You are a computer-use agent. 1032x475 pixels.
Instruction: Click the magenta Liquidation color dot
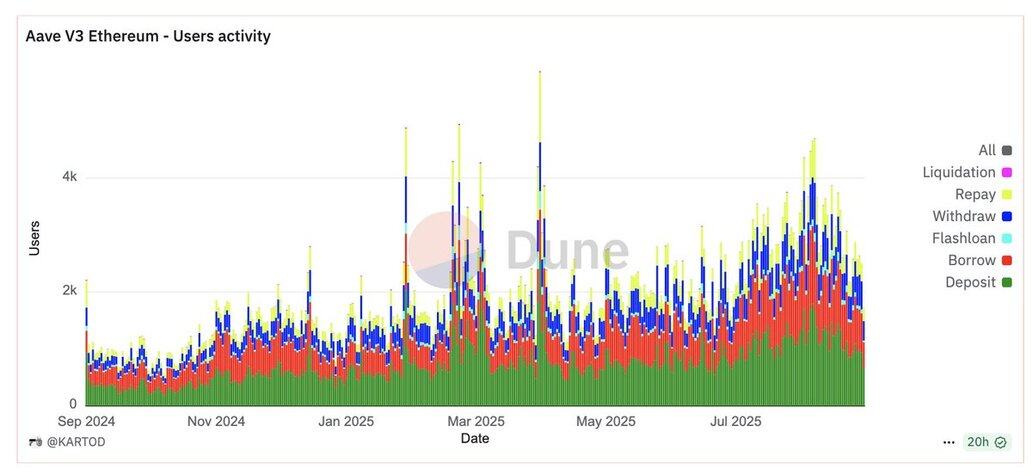click(x=1007, y=173)
